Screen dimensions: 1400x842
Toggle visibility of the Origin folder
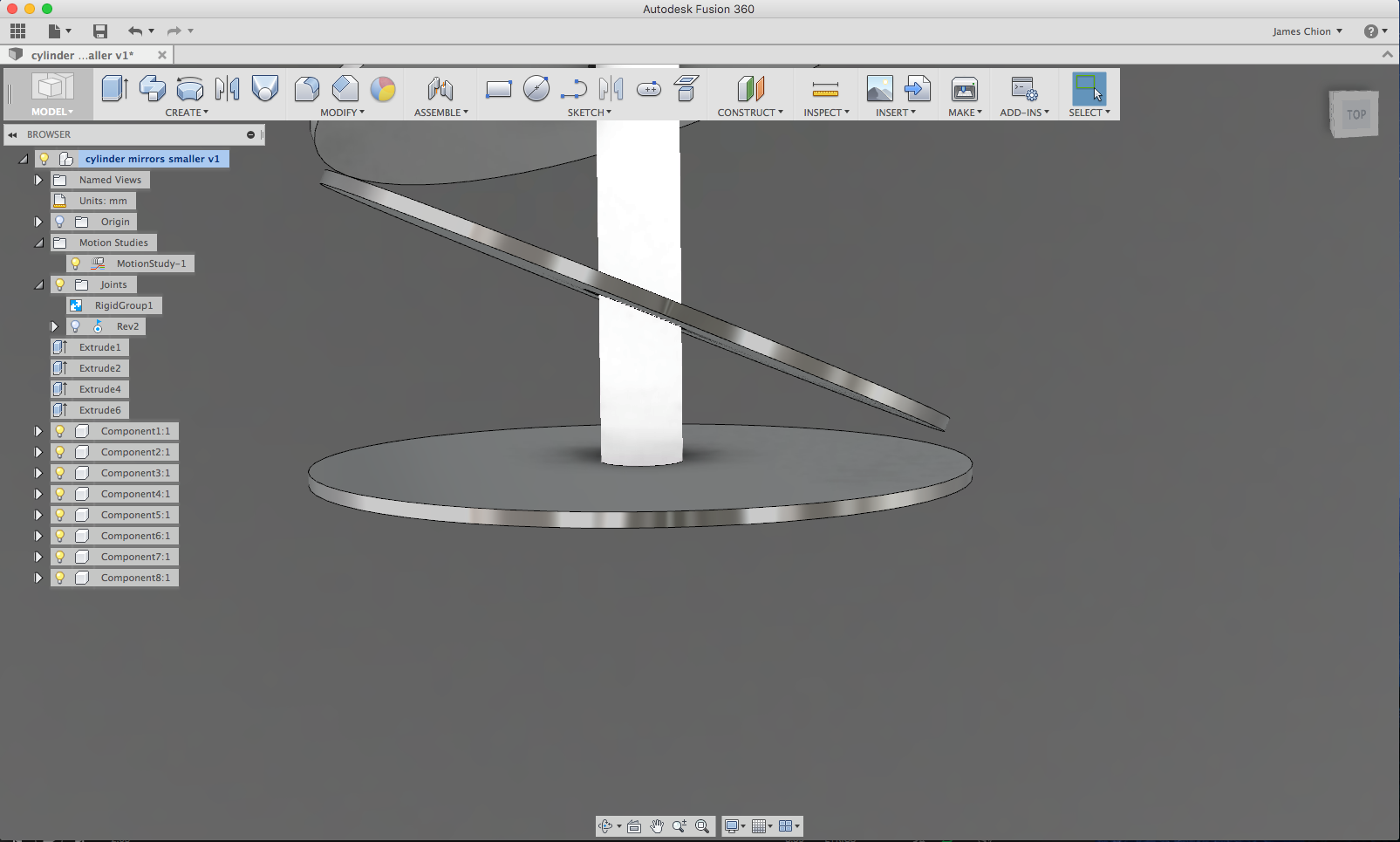point(58,221)
